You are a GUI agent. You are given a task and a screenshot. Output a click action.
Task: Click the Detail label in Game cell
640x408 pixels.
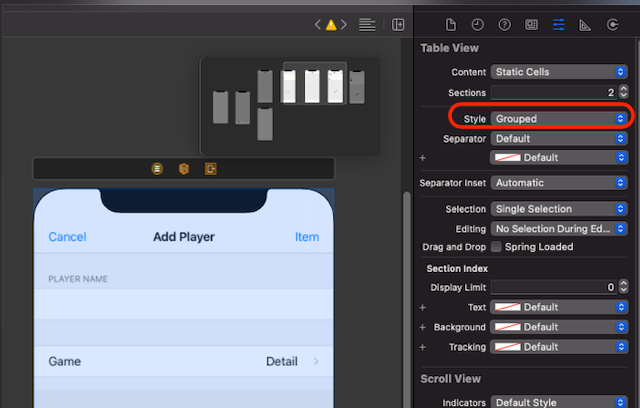(x=282, y=361)
